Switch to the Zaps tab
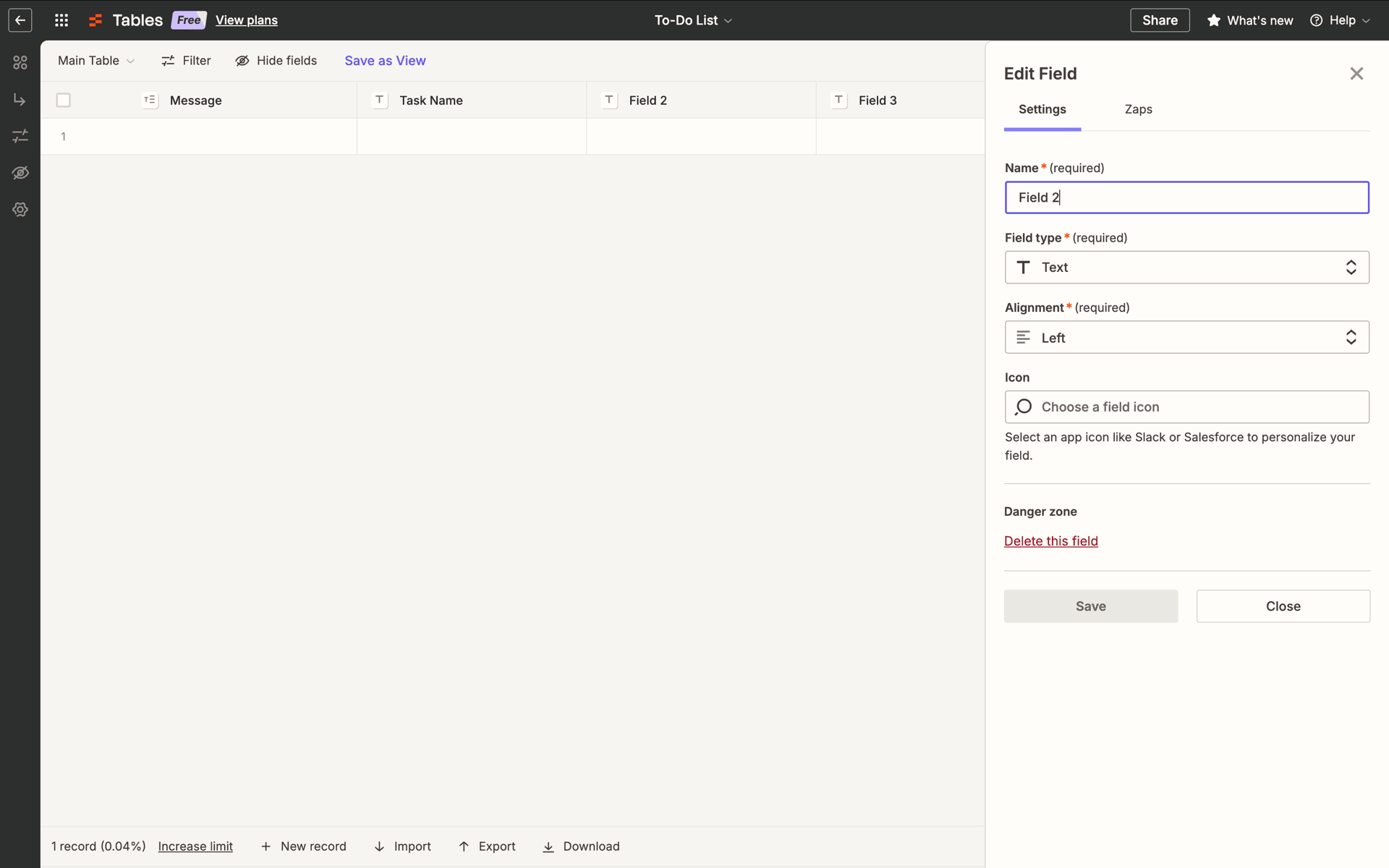 point(1138,109)
